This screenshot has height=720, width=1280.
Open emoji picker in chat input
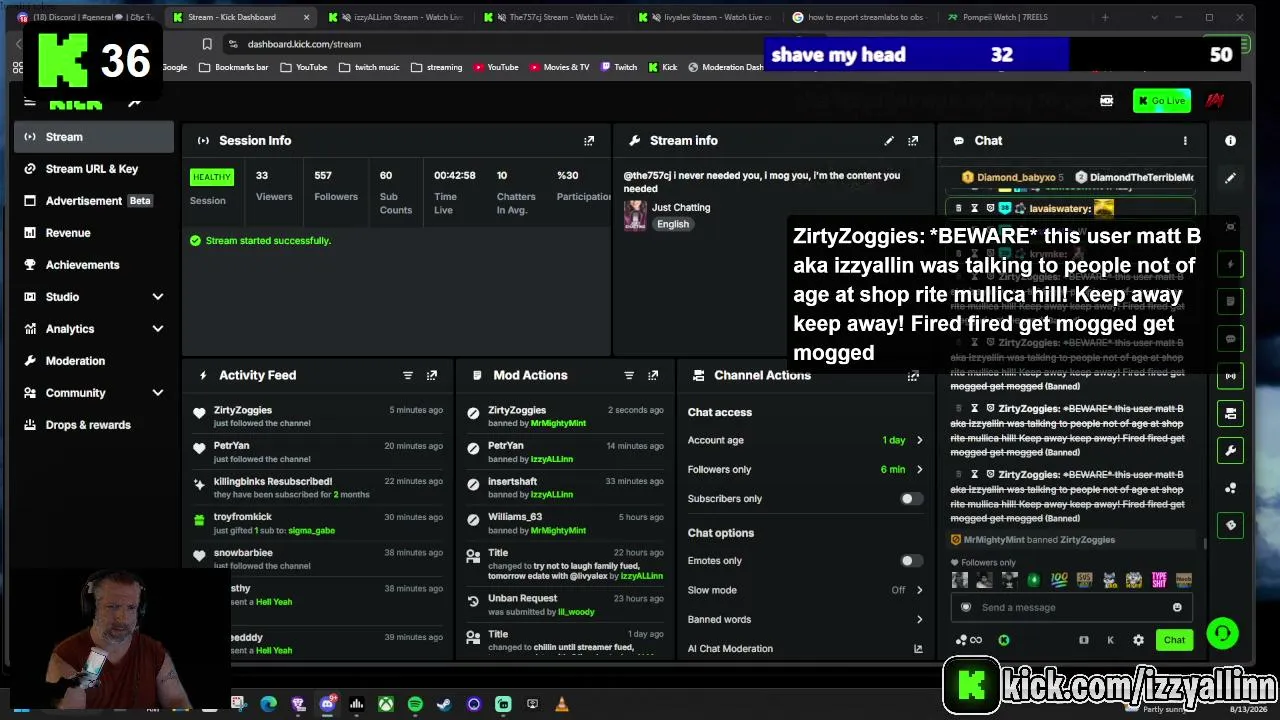point(1177,607)
